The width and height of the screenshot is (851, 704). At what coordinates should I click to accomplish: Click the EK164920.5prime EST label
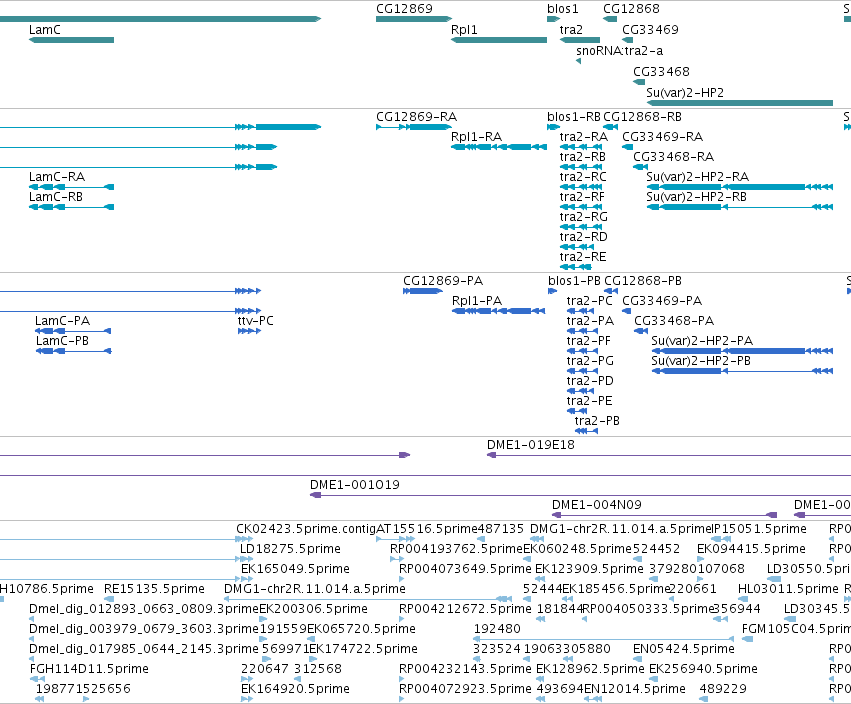click(295, 689)
